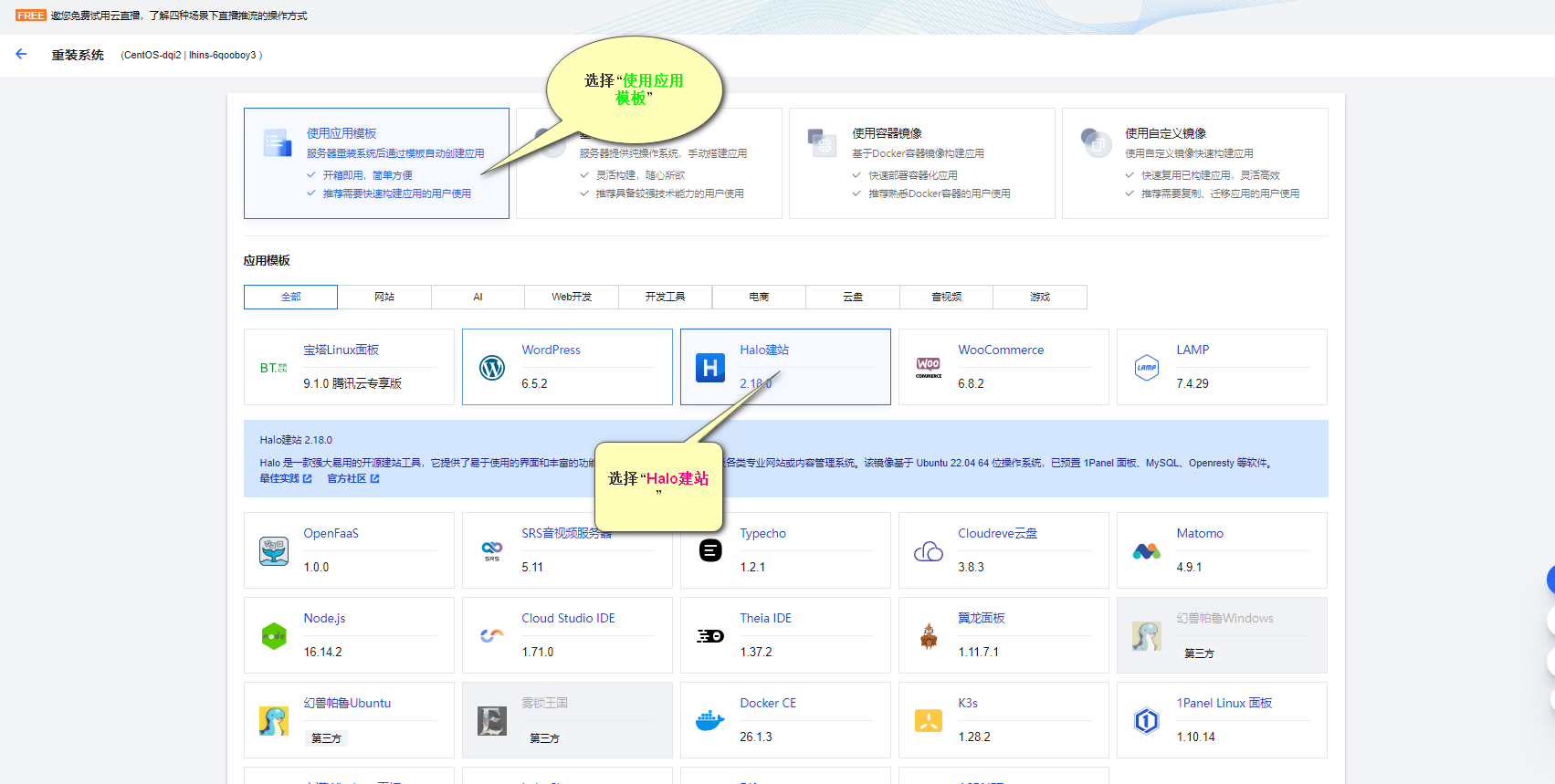Click the custom image card icon
1555x784 pixels.
point(1095,143)
